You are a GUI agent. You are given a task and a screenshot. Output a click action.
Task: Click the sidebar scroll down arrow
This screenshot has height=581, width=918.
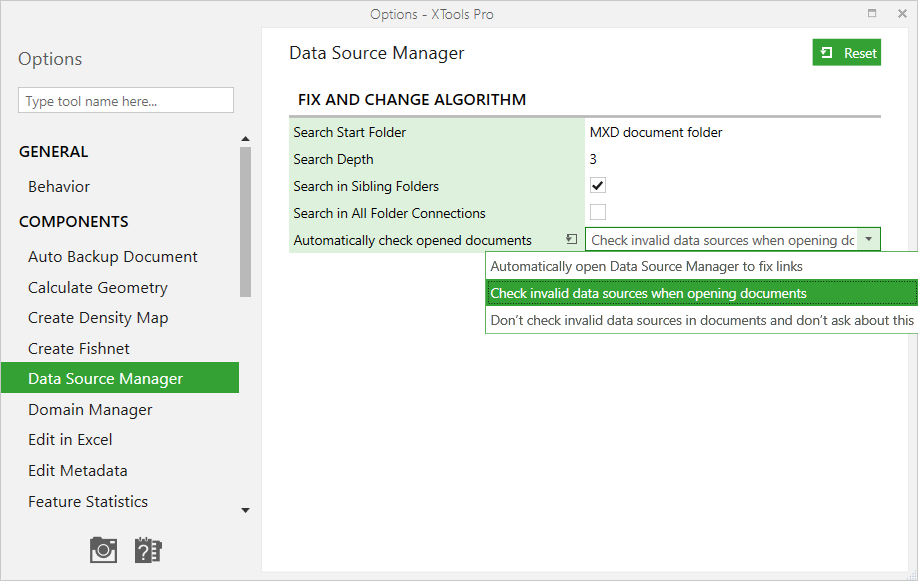[245, 510]
